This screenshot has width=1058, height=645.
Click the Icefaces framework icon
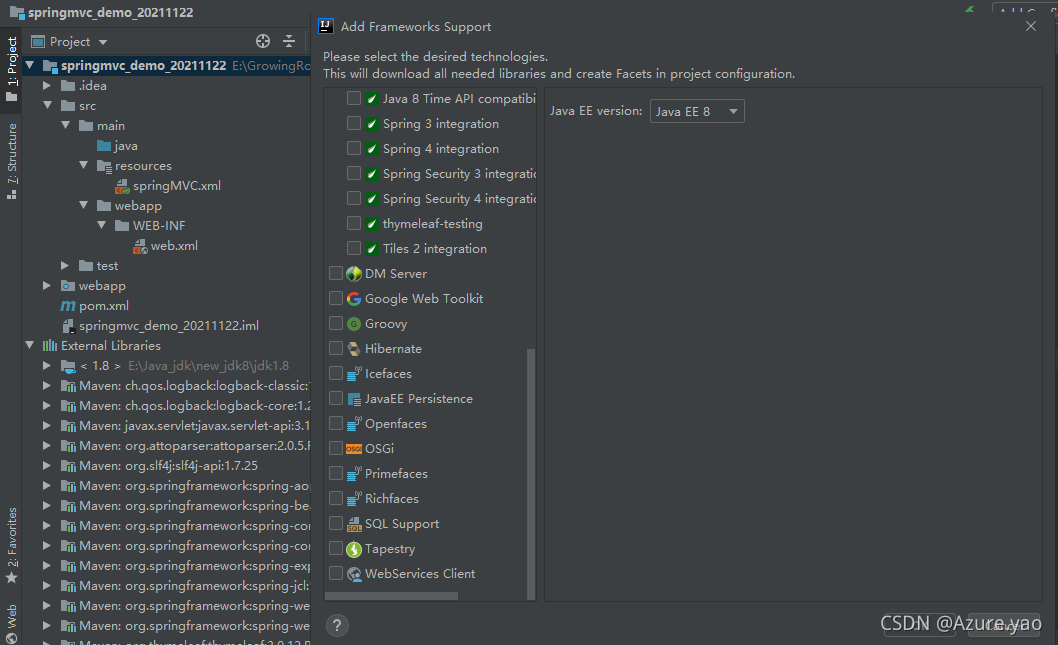point(354,374)
